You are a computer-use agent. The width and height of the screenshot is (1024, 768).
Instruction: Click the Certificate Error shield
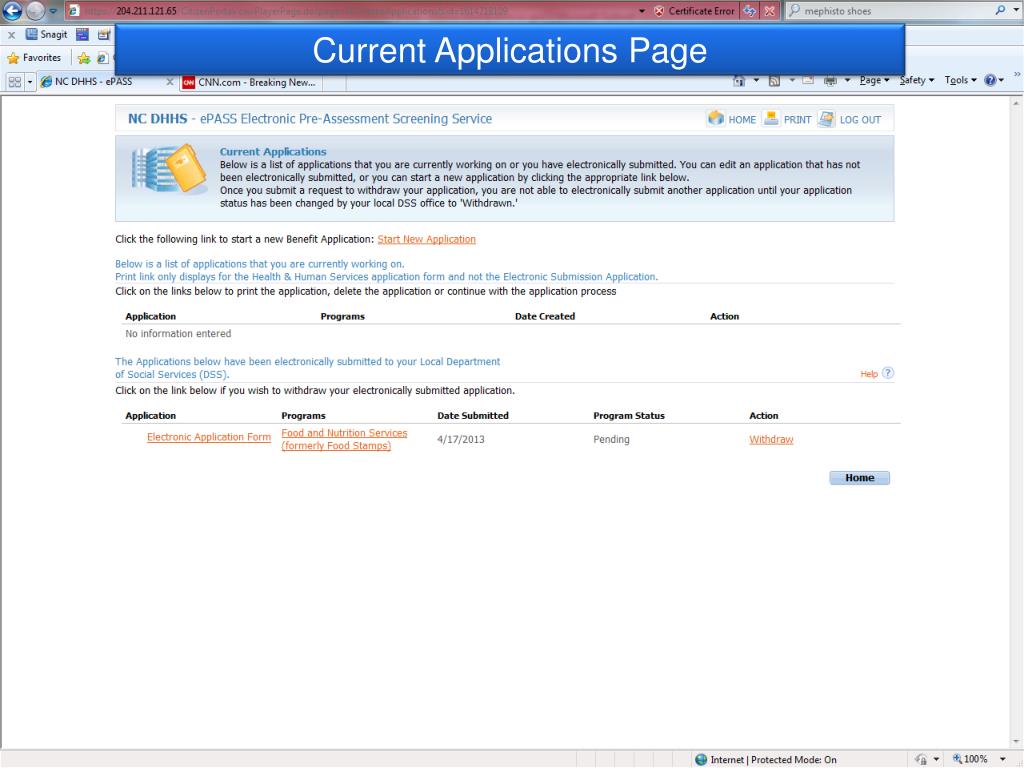coord(694,11)
